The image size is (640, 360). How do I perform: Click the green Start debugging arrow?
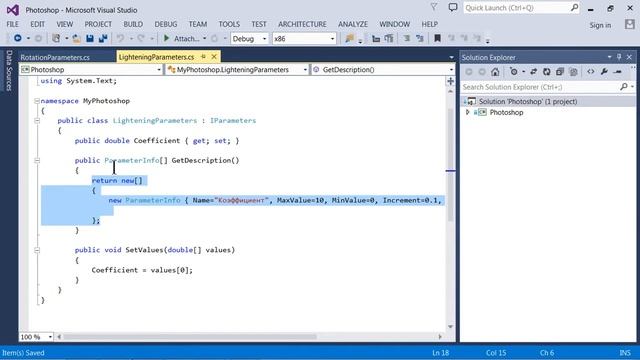tap(166, 38)
